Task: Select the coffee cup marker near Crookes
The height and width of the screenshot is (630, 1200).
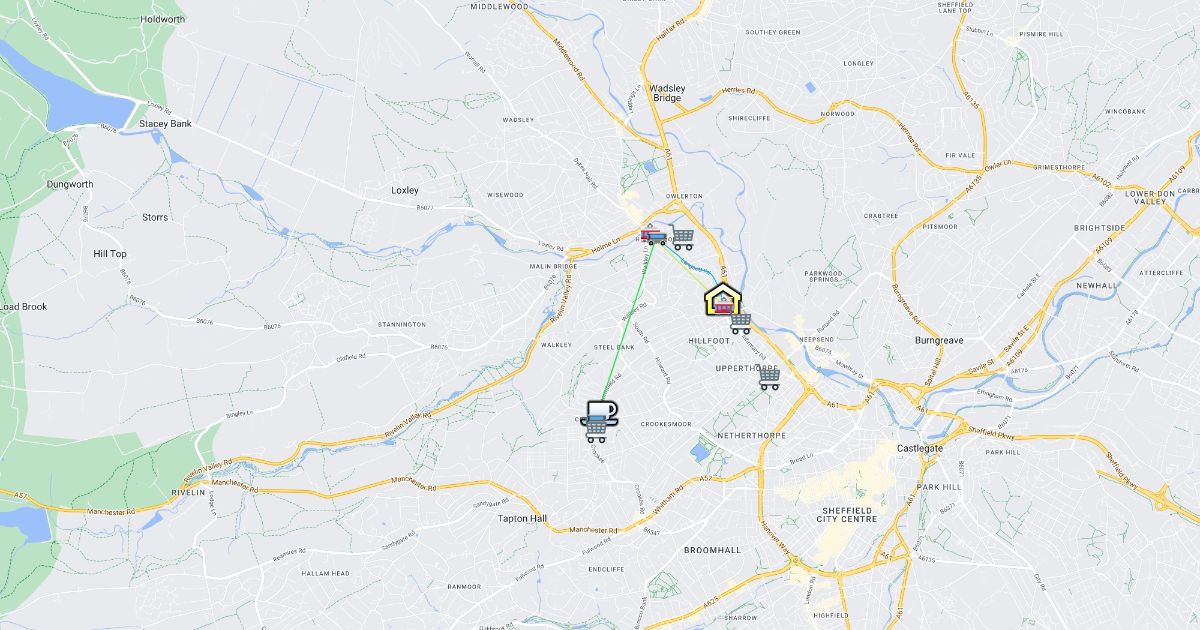Action: (600, 410)
